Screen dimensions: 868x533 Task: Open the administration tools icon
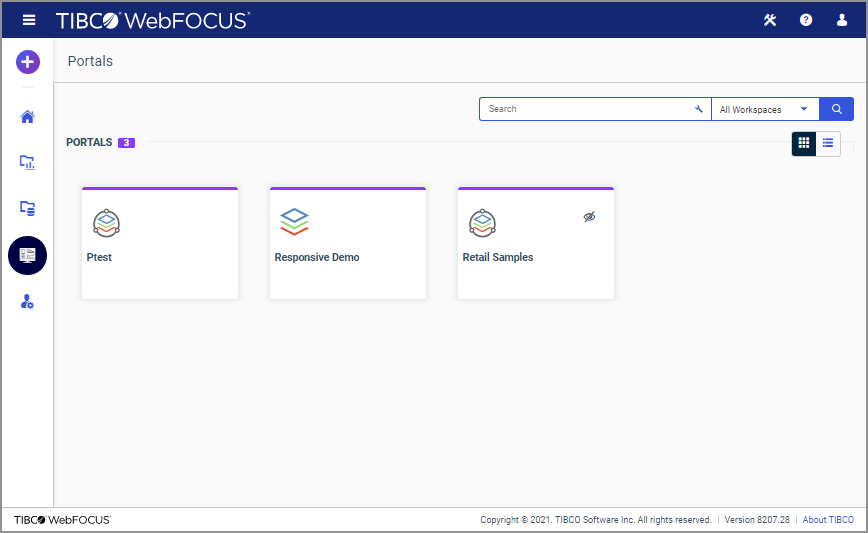coord(770,20)
